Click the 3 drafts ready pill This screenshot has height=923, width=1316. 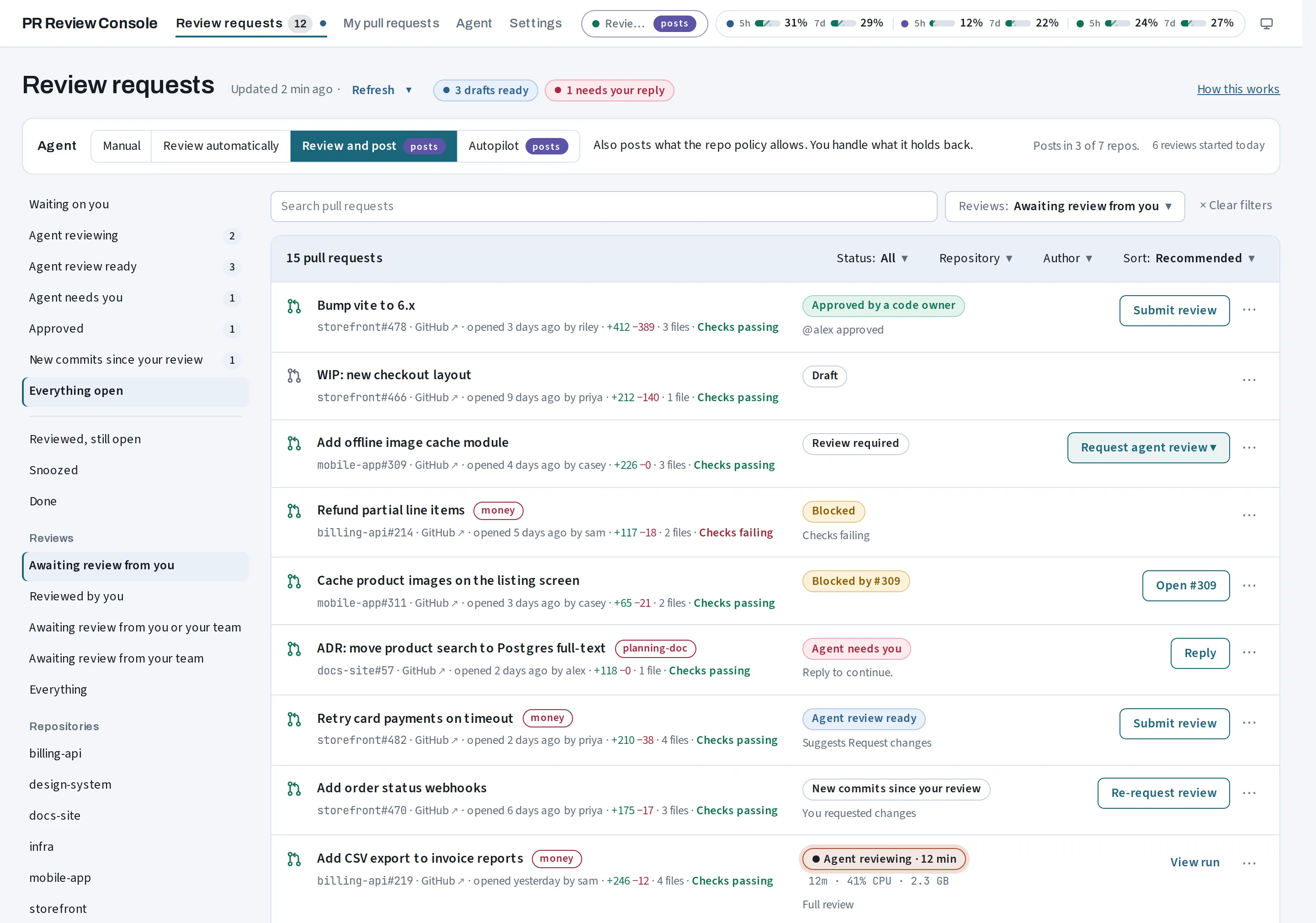[x=485, y=90]
